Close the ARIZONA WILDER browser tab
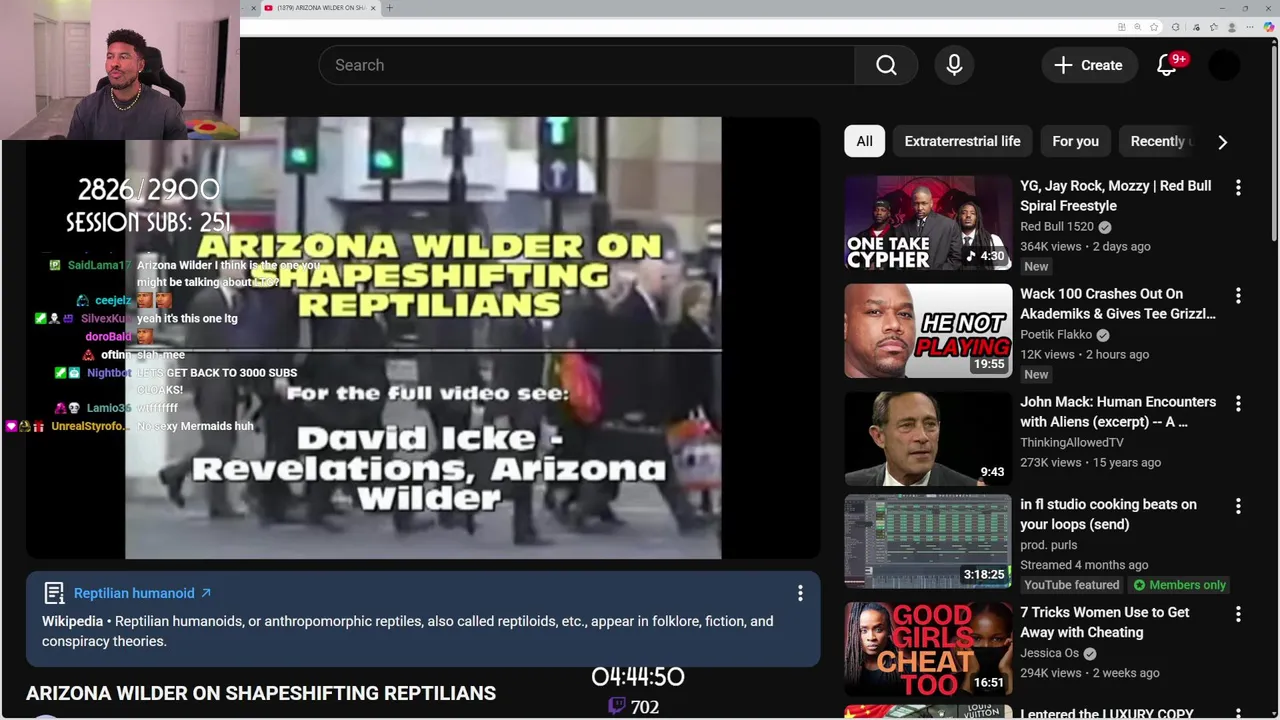The width and height of the screenshot is (1280, 720). point(373,8)
